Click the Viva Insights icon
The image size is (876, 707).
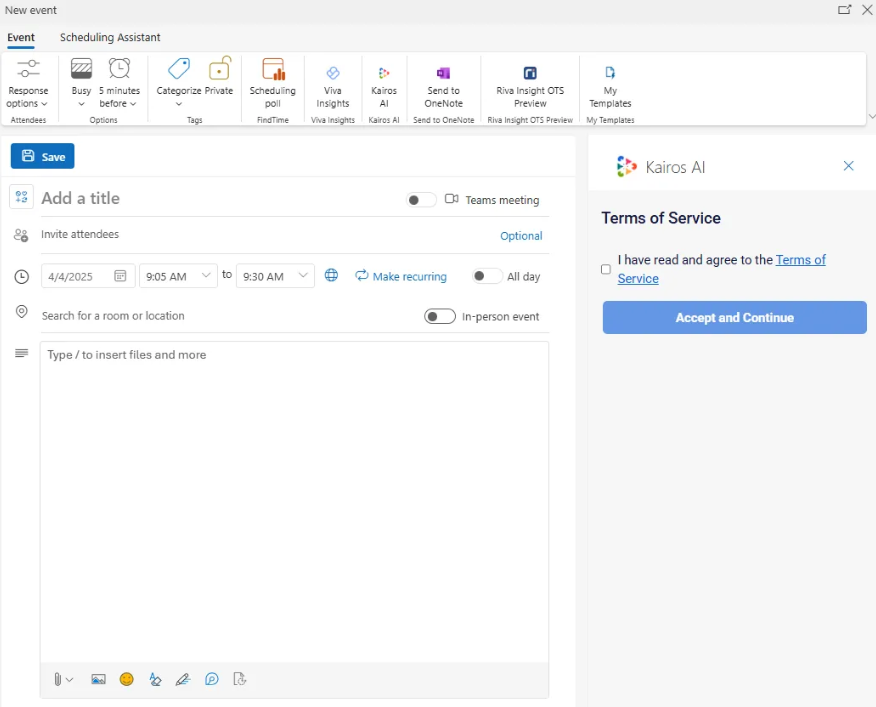click(x=333, y=83)
